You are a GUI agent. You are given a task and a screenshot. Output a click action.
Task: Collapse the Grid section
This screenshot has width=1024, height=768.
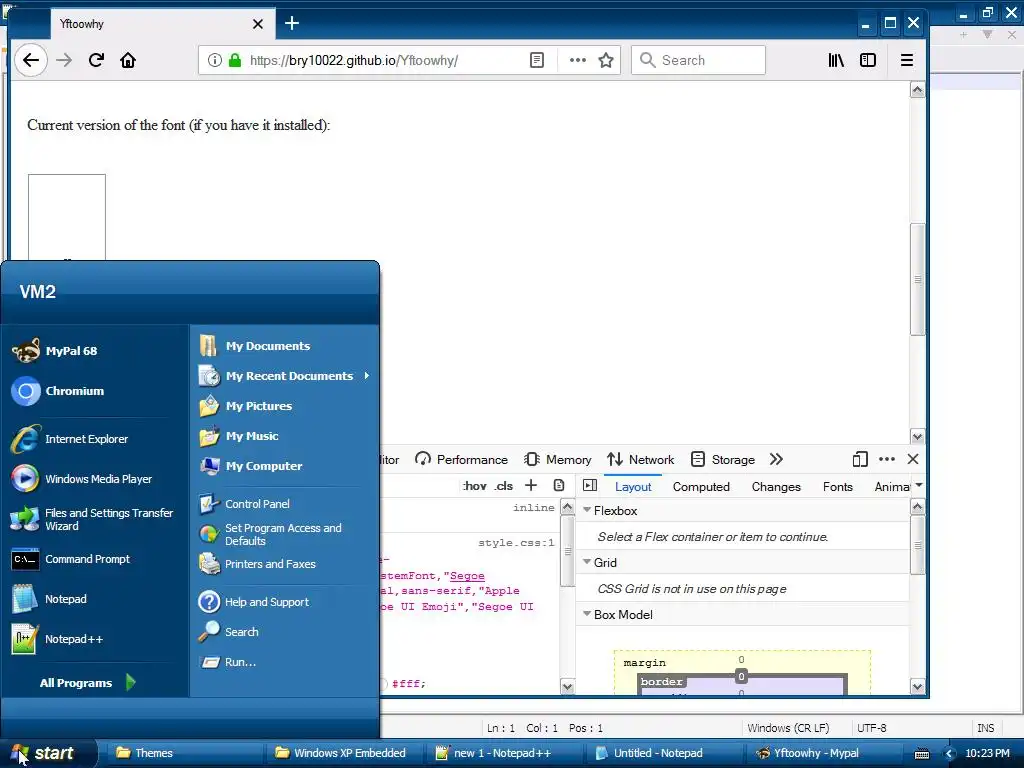pyautogui.click(x=587, y=562)
